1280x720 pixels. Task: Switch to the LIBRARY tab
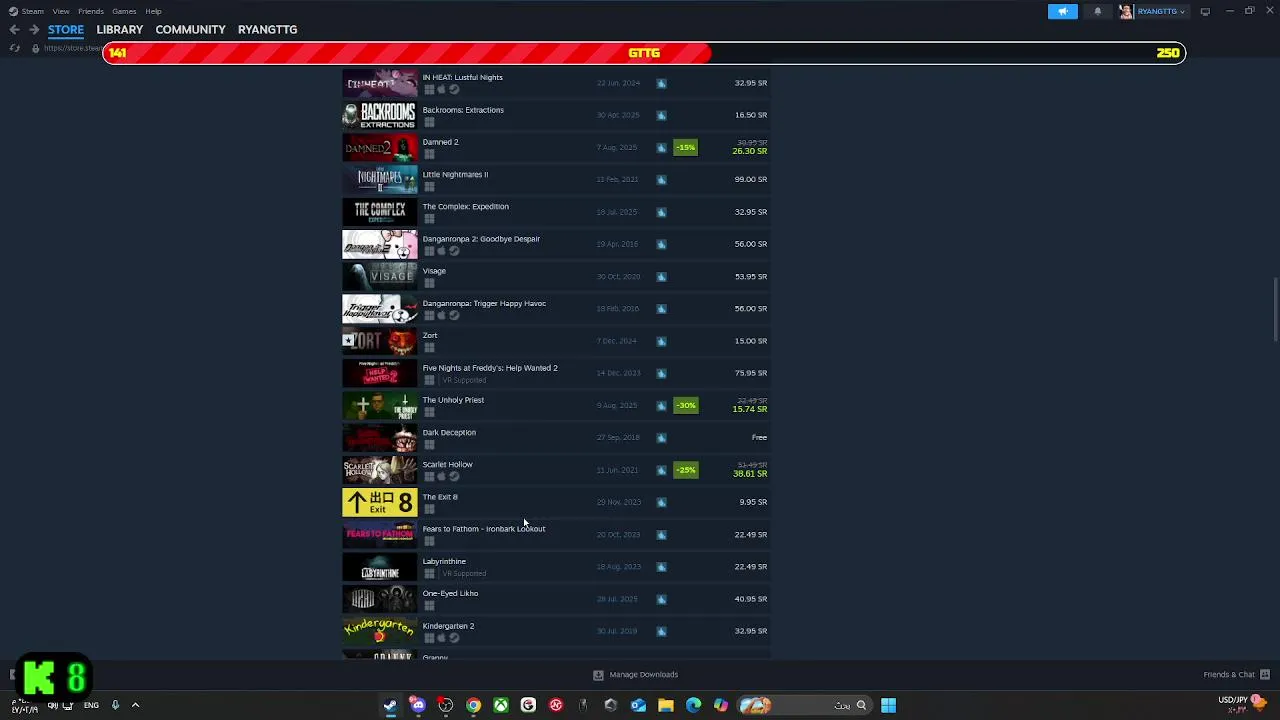(x=120, y=30)
